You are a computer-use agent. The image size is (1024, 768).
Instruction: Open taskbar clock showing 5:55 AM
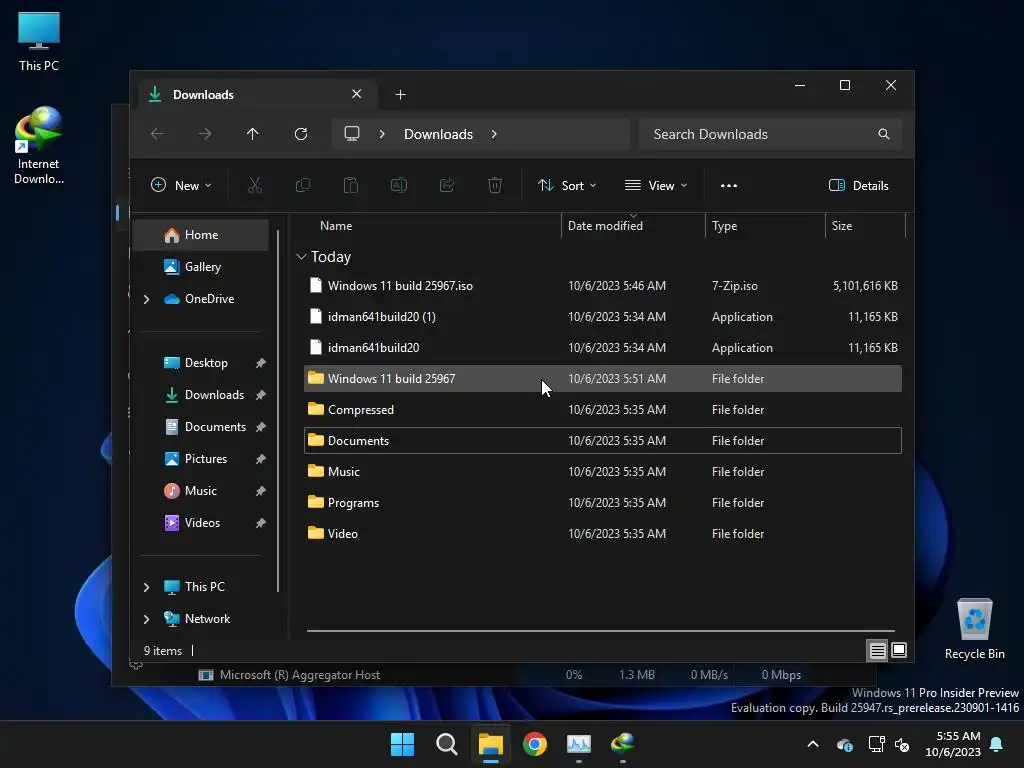point(953,744)
